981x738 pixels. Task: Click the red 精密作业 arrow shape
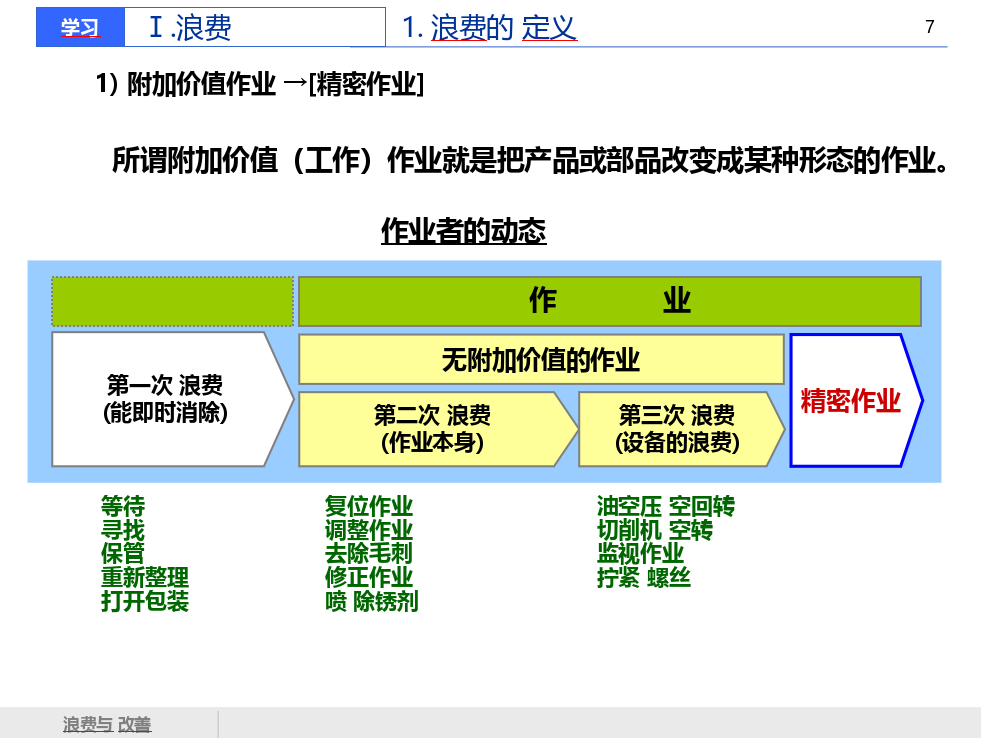pos(850,400)
